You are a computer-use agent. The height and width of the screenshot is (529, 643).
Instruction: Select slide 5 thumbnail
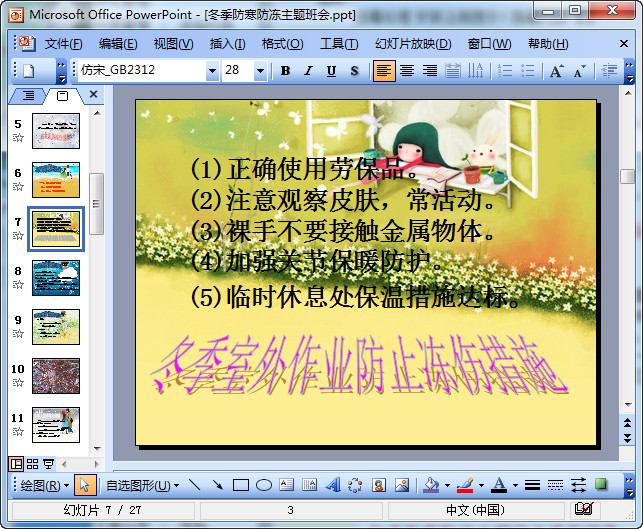coord(56,131)
